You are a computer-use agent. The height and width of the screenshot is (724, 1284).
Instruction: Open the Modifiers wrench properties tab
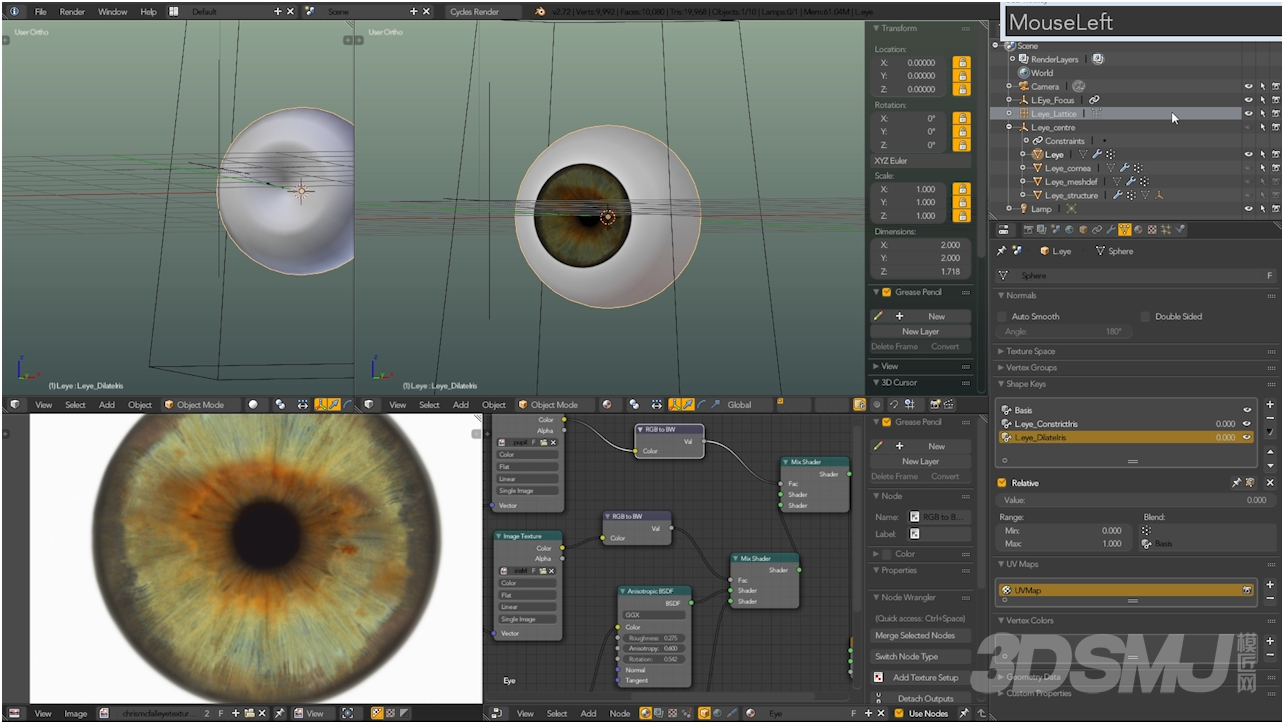1110,229
